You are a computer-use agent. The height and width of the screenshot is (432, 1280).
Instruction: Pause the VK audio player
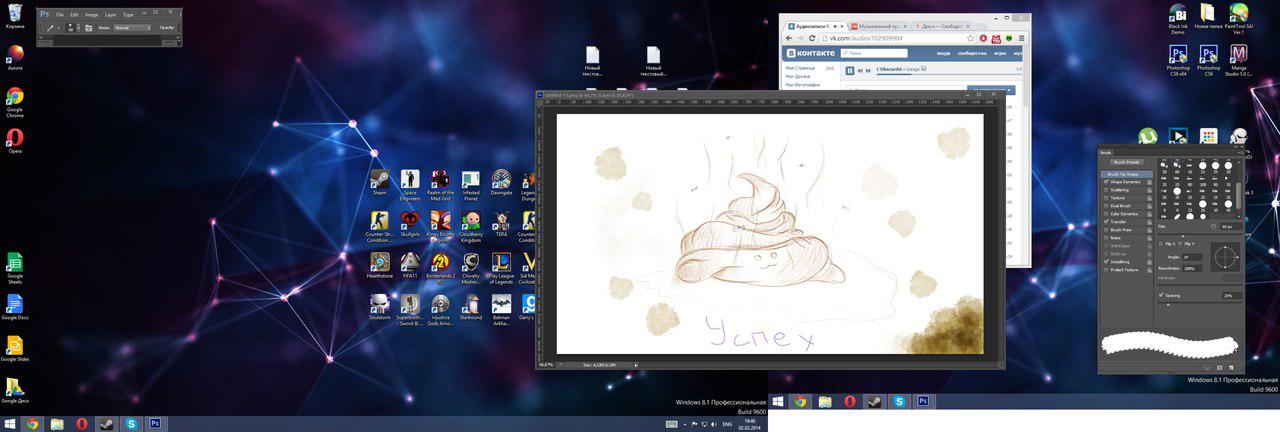(850, 70)
